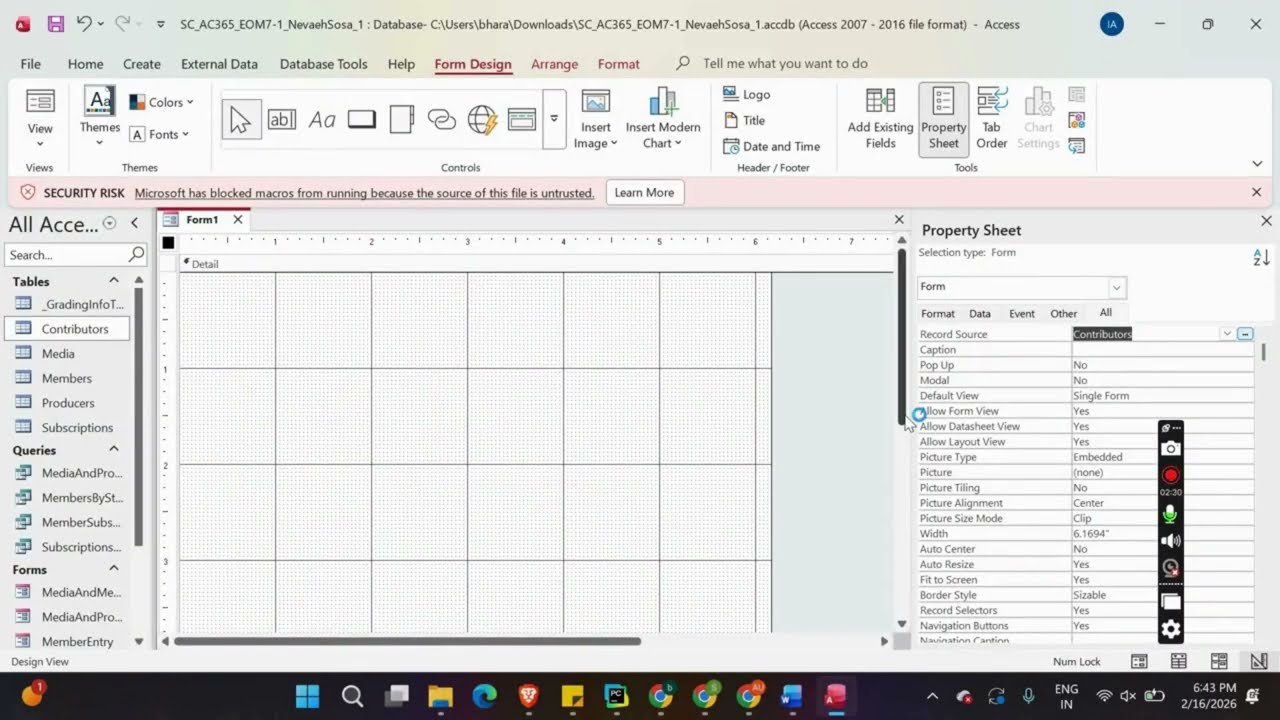The height and width of the screenshot is (720, 1280).
Task: Open the Fonts dropdown
Action: 161,134
